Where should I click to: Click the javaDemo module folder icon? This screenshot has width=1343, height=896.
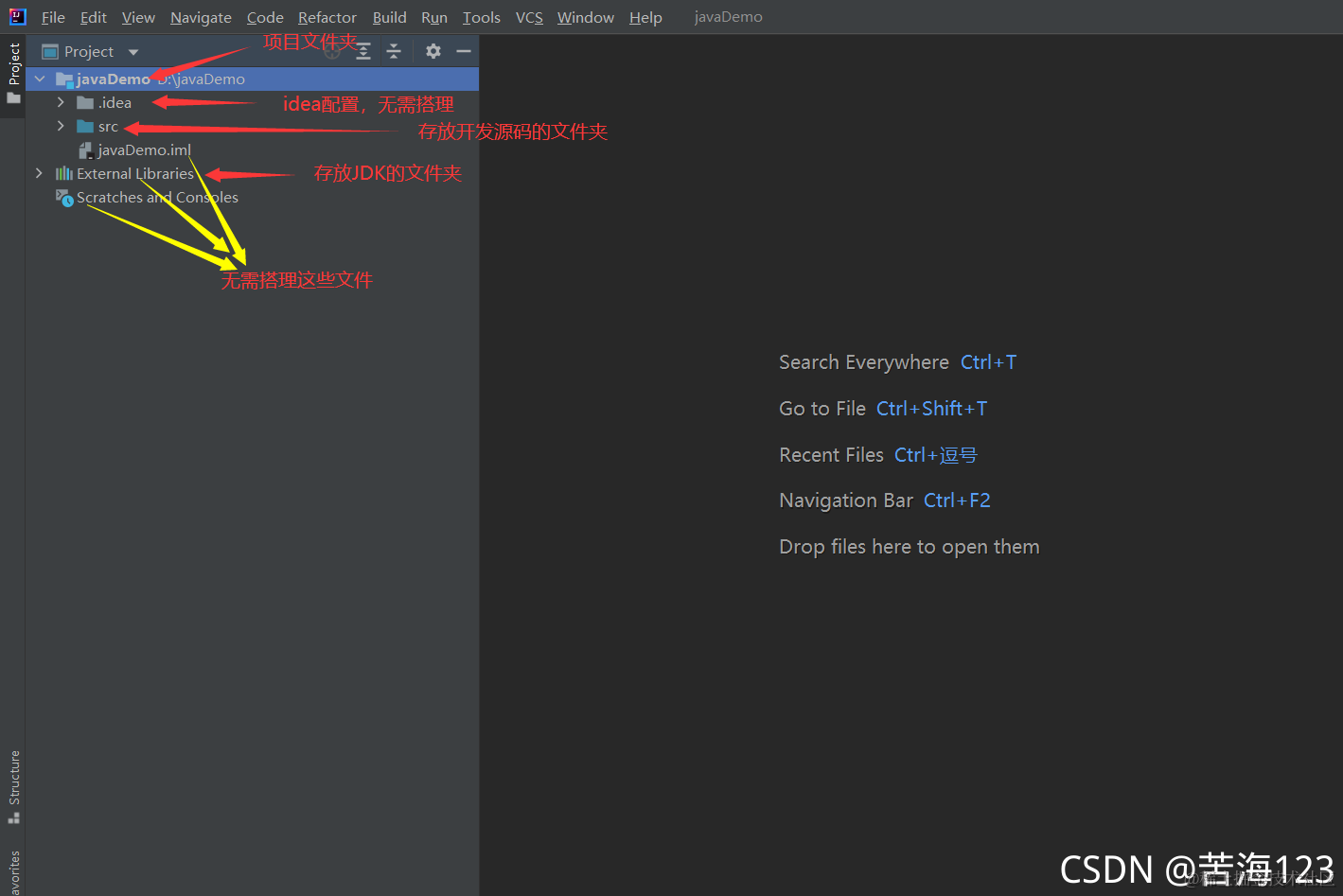tap(64, 79)
